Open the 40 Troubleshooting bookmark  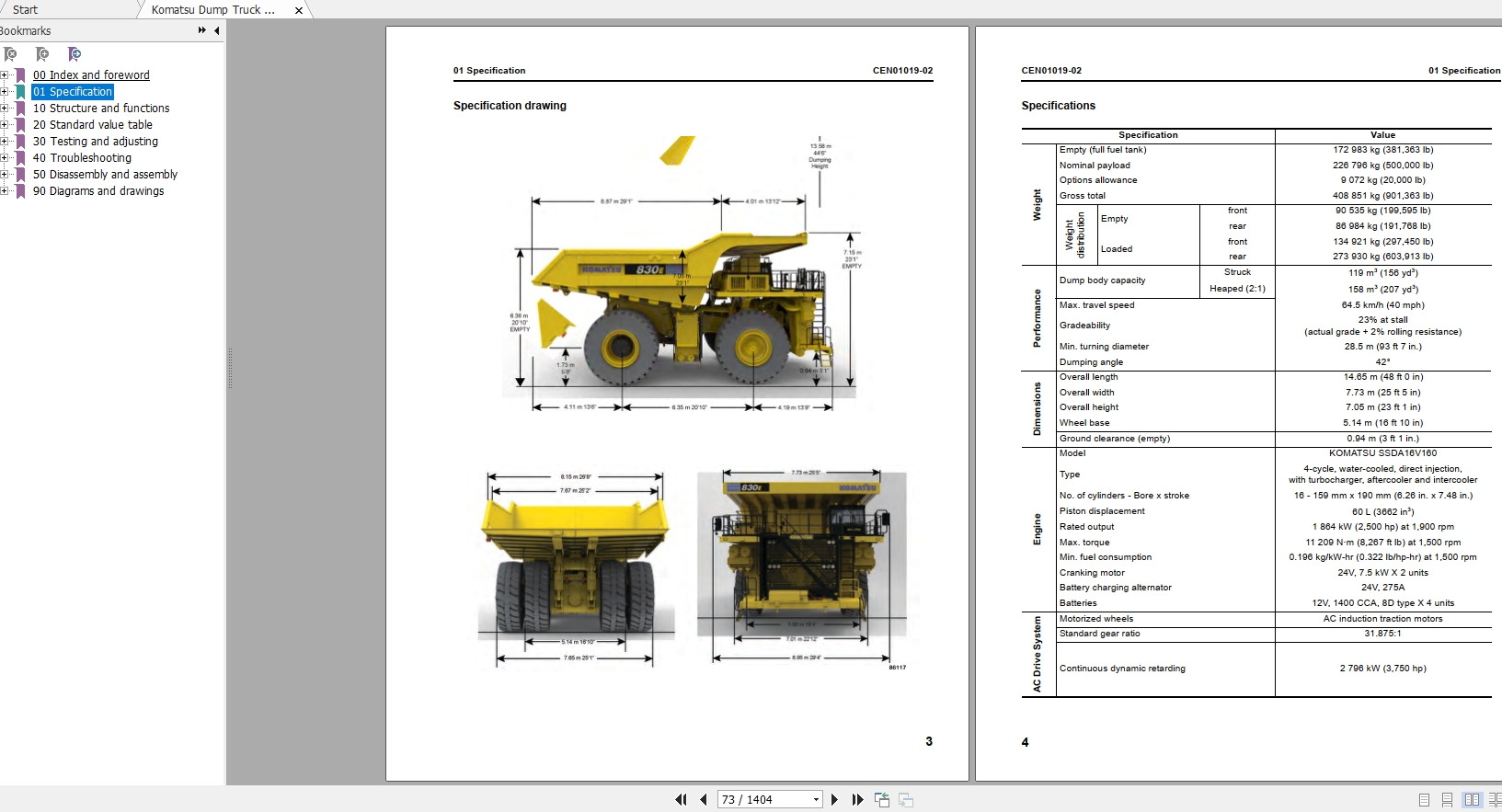tap(82, 158)
